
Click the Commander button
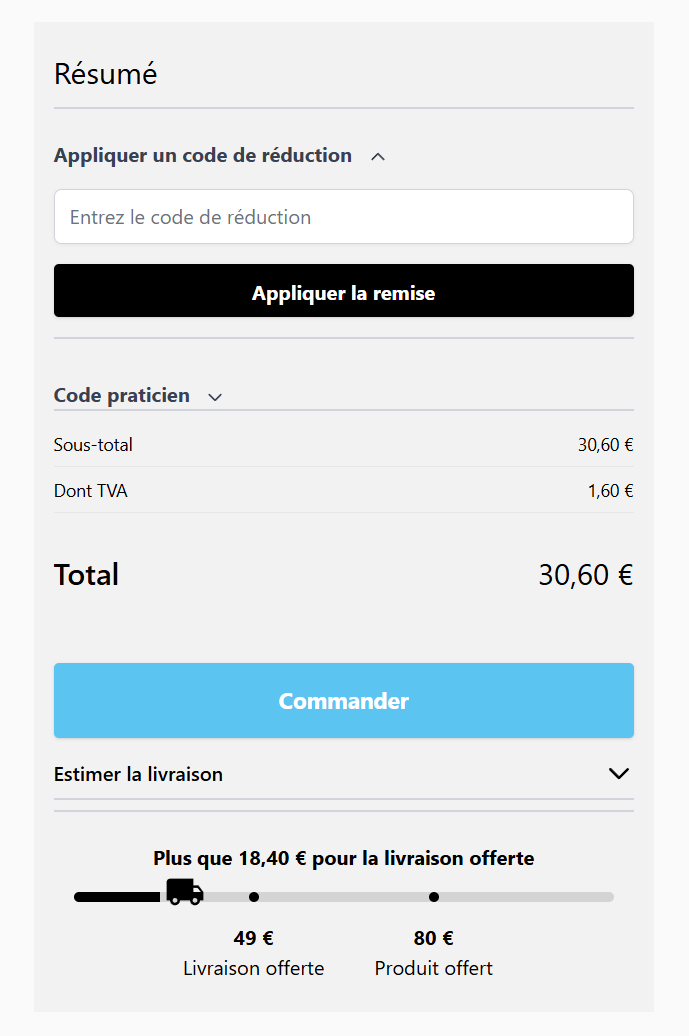point(344,700)
